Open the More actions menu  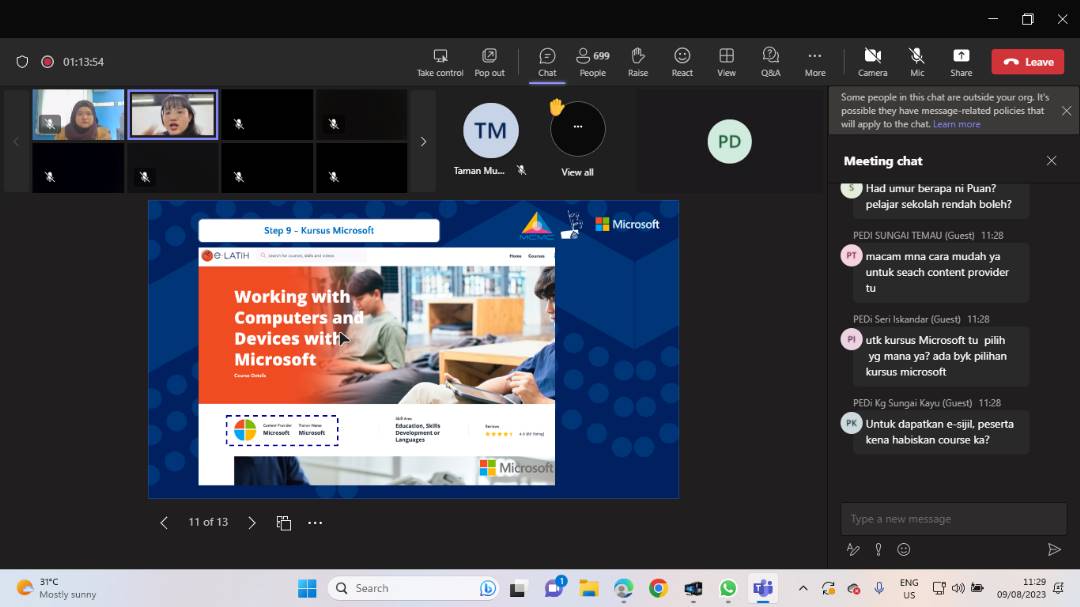(815, 62)
